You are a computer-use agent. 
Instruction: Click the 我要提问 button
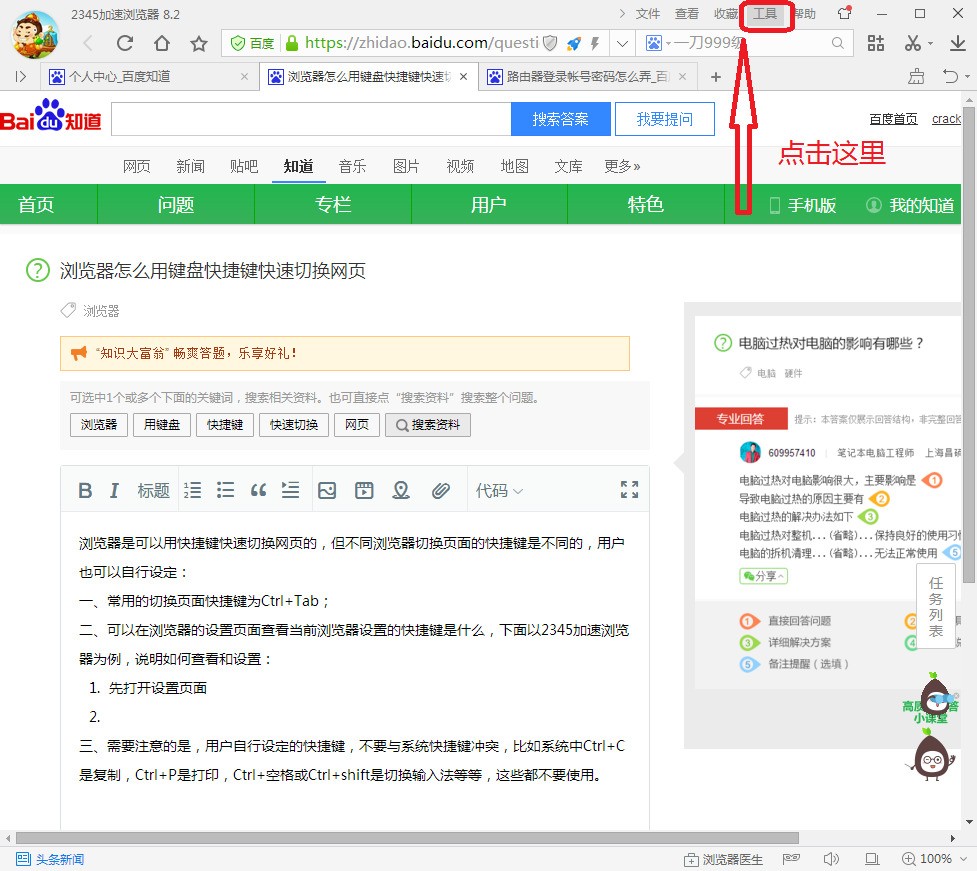click(x=665, y=119)
